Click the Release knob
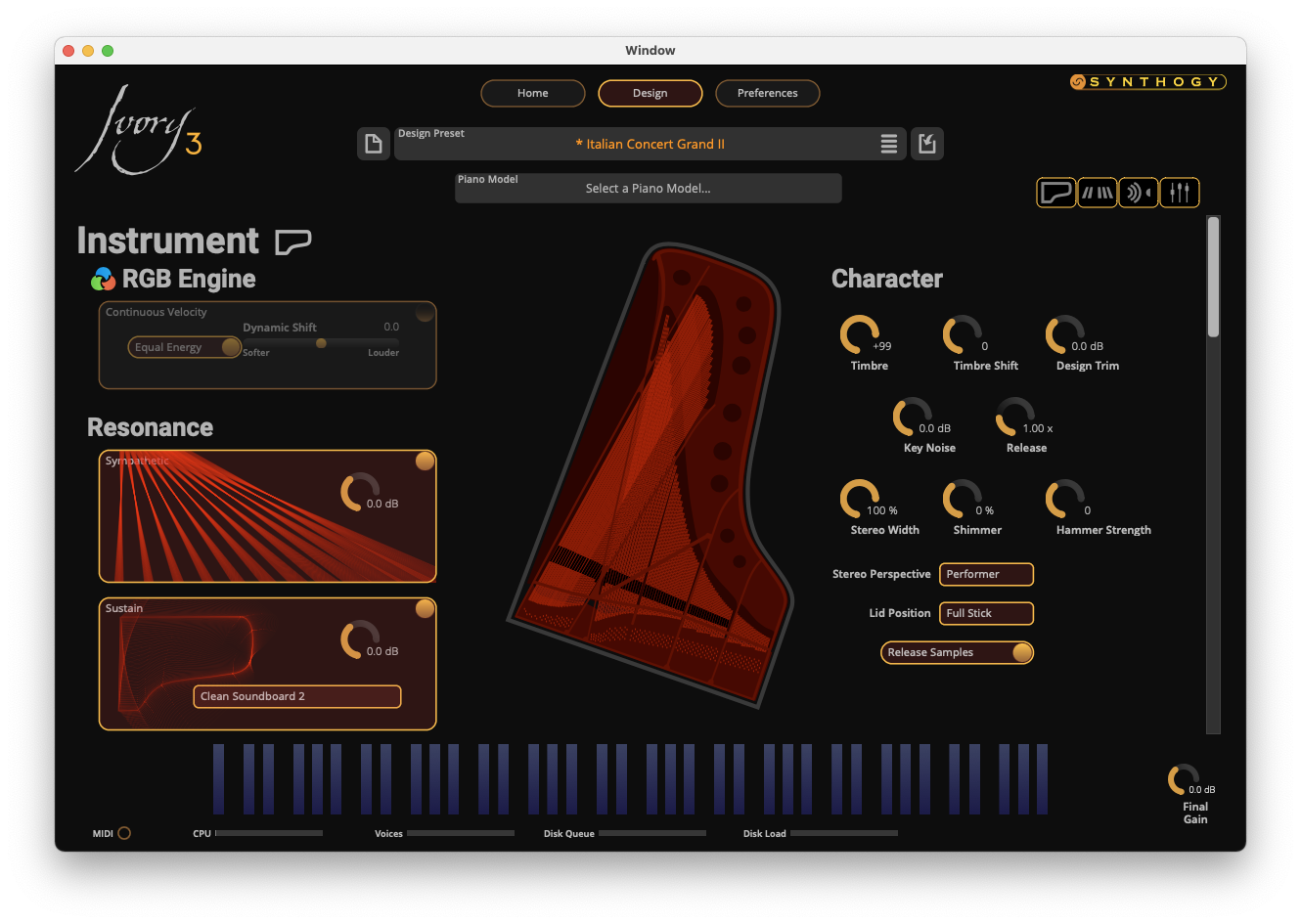Viewport: 1301px width, 924px height. [x=1014, y=417]
